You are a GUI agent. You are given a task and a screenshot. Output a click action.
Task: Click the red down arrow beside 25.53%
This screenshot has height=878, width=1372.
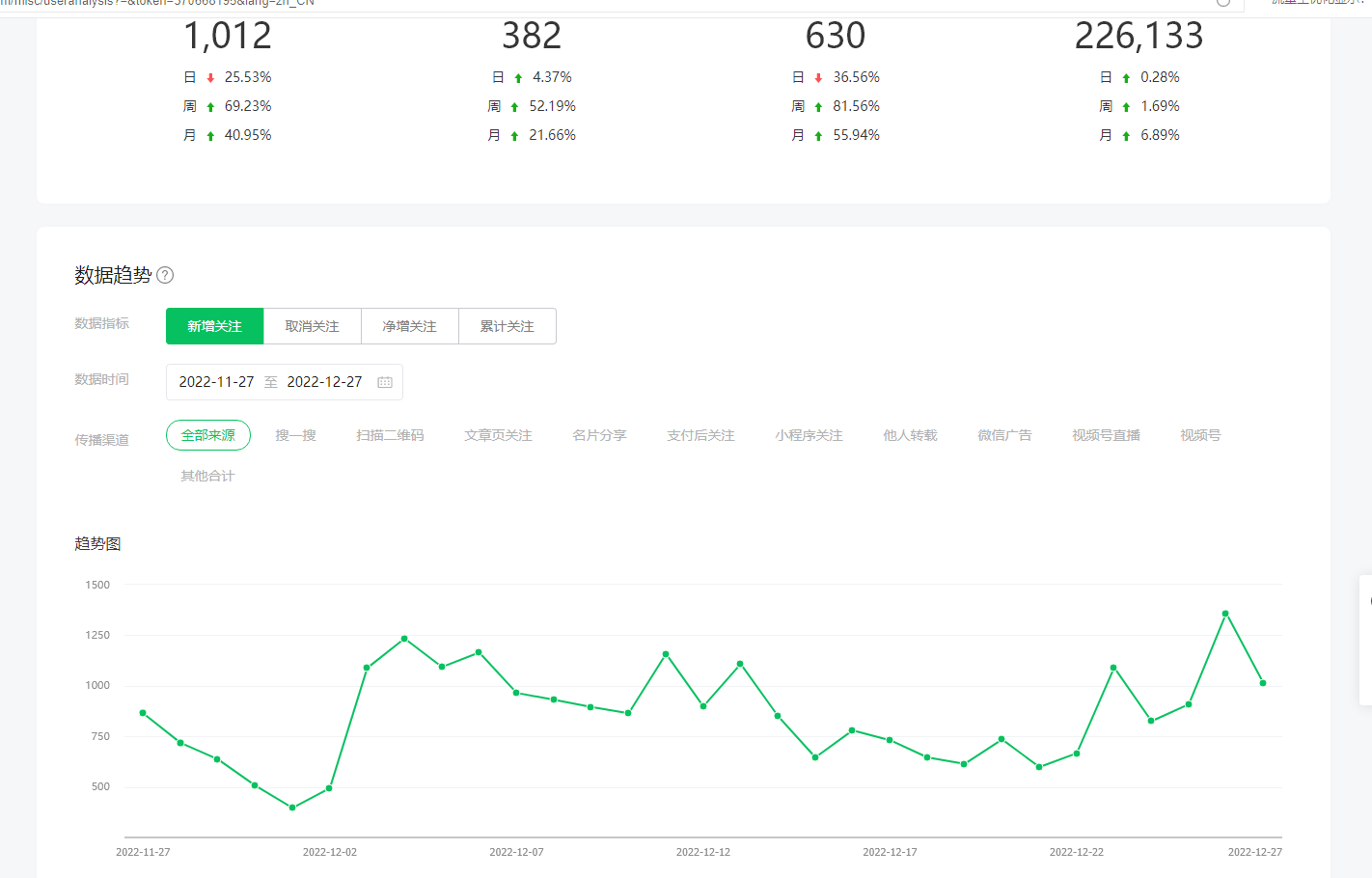point(210,78)
